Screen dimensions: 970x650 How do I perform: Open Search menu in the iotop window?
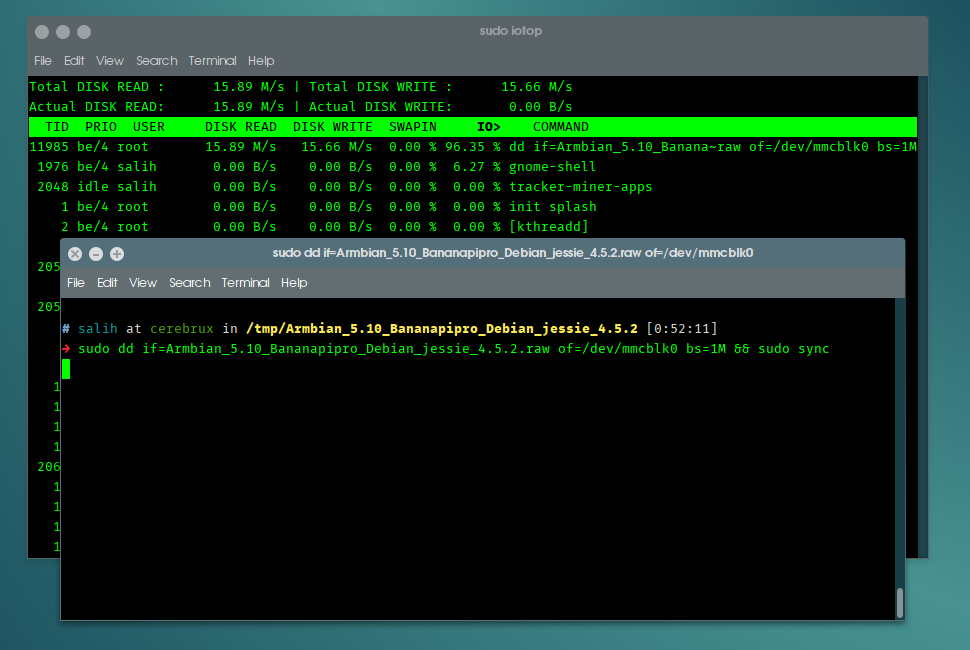point(156,61)
